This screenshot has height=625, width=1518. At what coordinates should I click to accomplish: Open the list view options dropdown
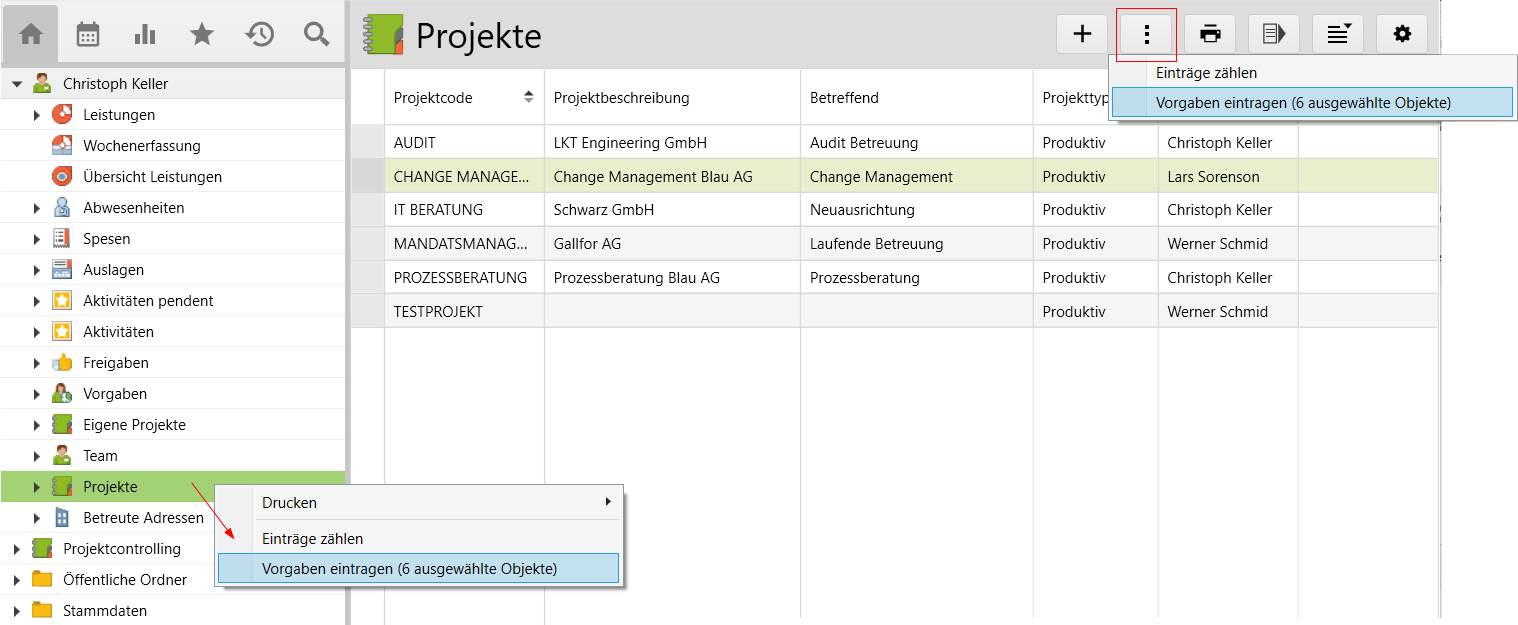[x=1338, y=34]
